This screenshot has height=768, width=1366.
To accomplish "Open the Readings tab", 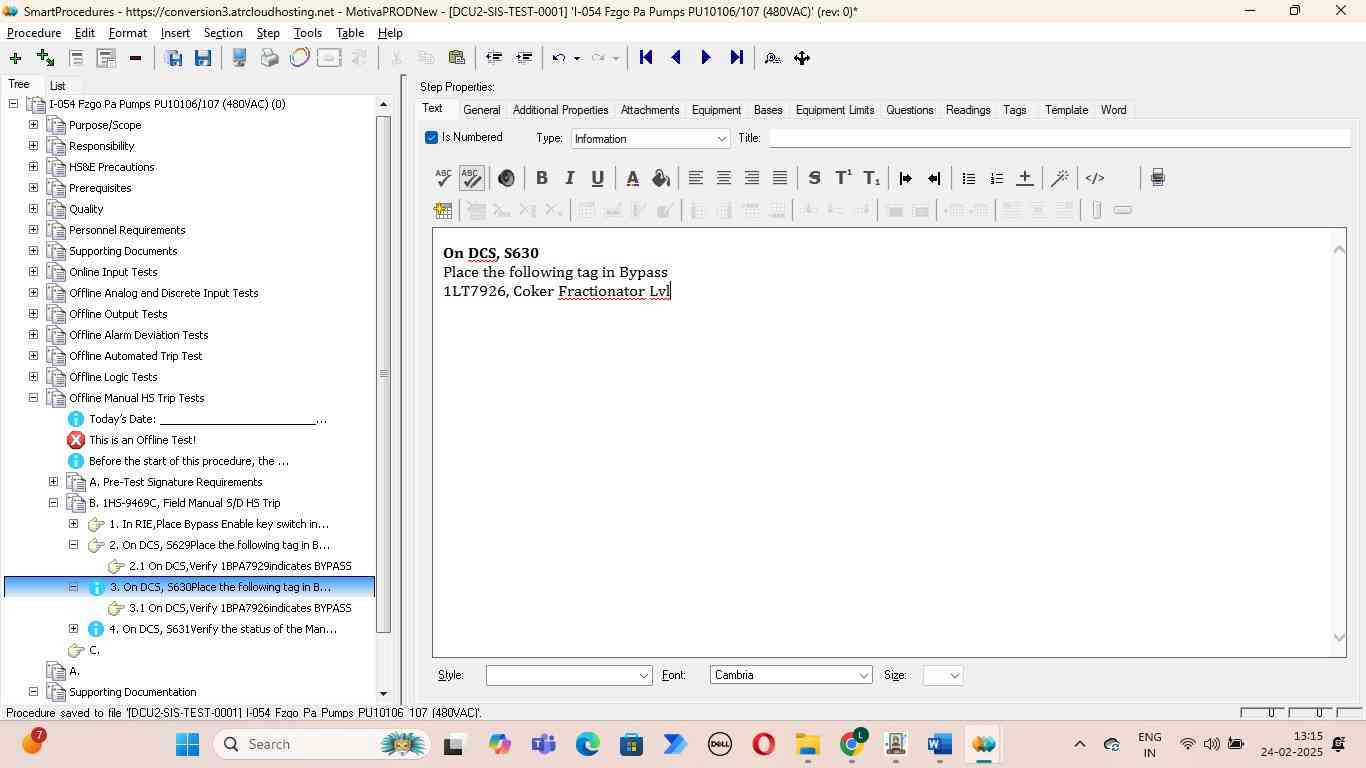I will (968, 110).
